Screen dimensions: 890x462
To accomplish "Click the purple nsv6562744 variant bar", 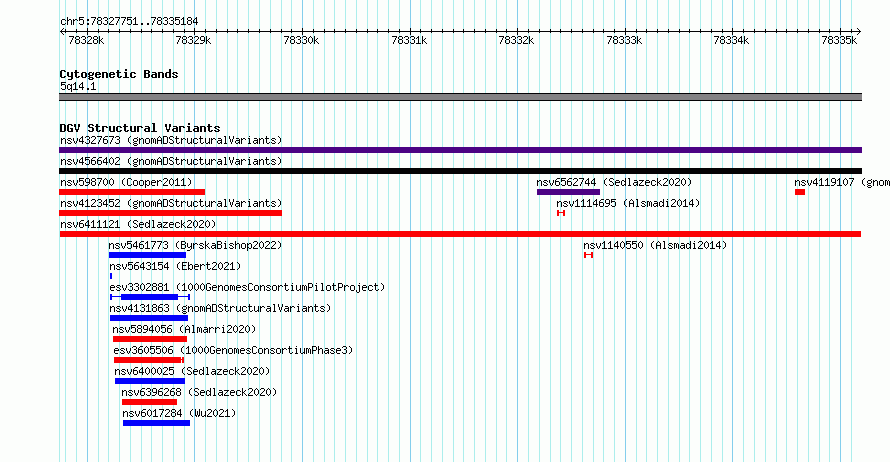I will (568, 192).
